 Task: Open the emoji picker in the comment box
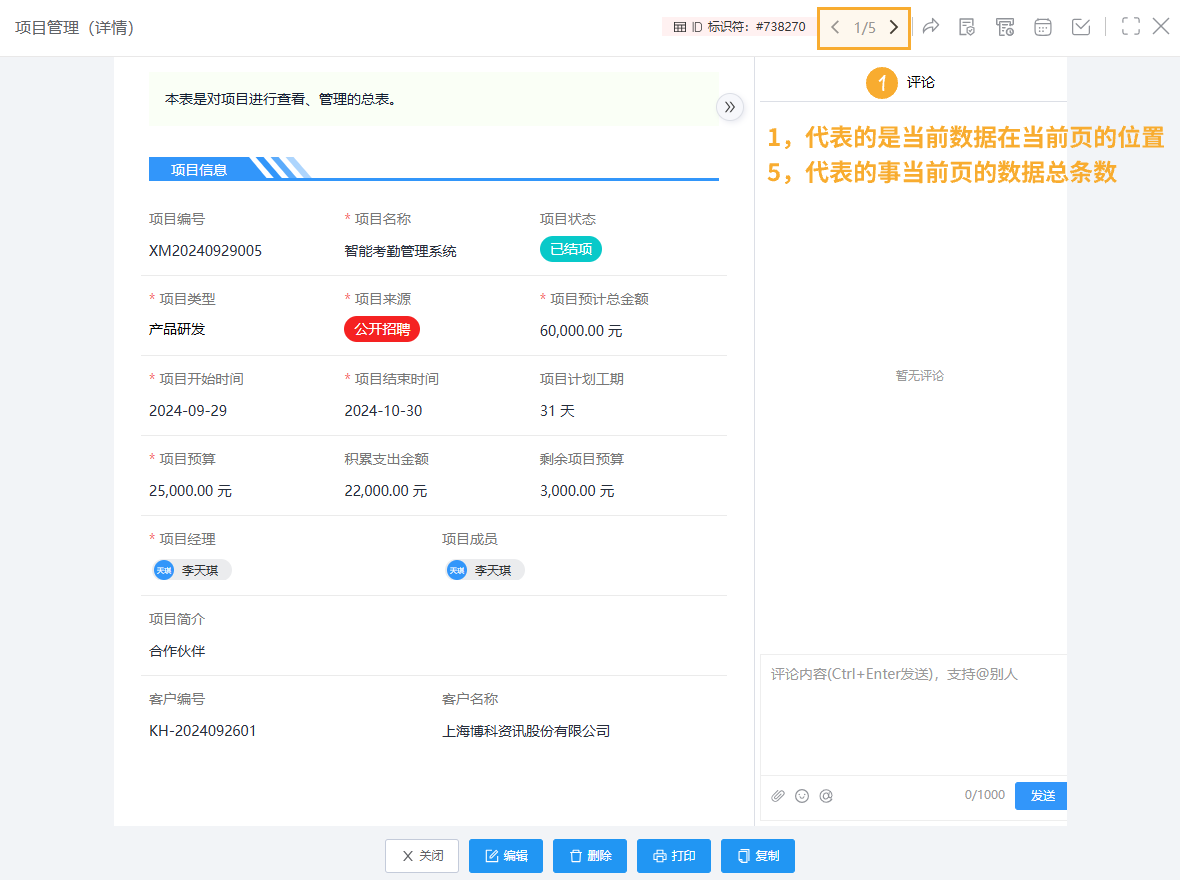coord(802,795)
